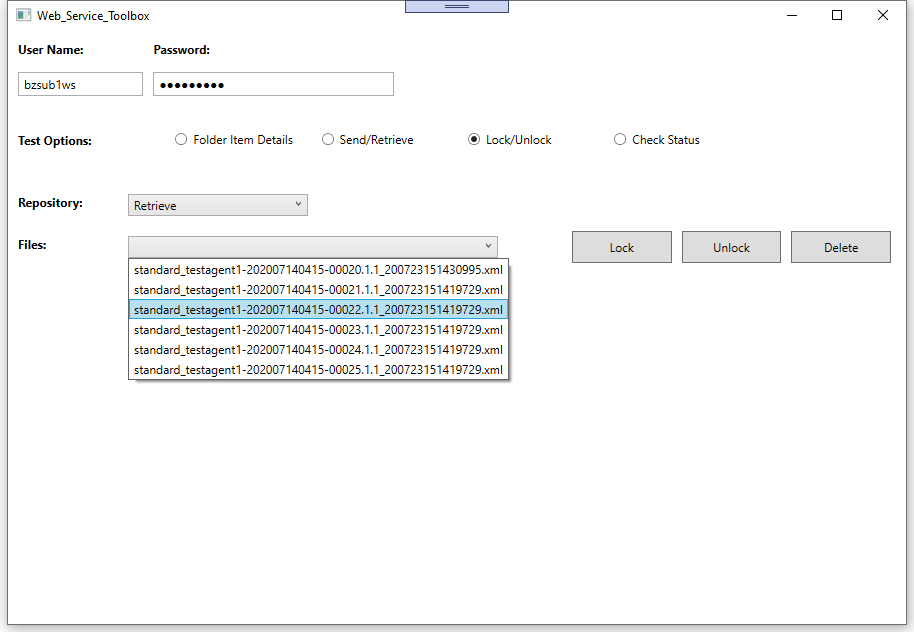Screen dimensions: 914x632
Task: Choose highlighted 00022.1.1 xml file
Action: pyautogui.click(x=318, y=310)
